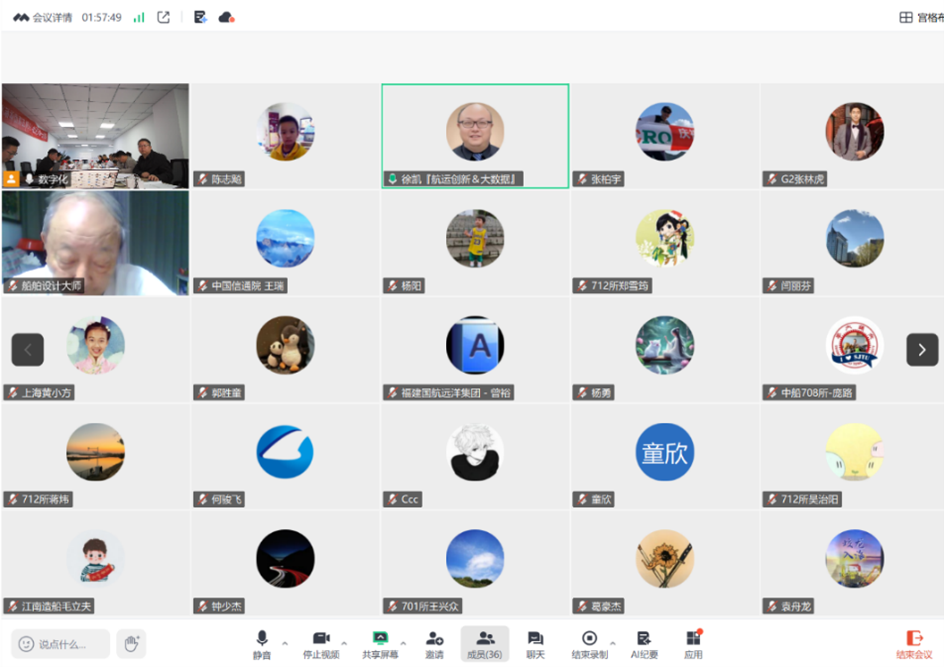Switch layout via 宫格布局 menu
This screenshot has height=667, width=944.
tap(920, 17)
